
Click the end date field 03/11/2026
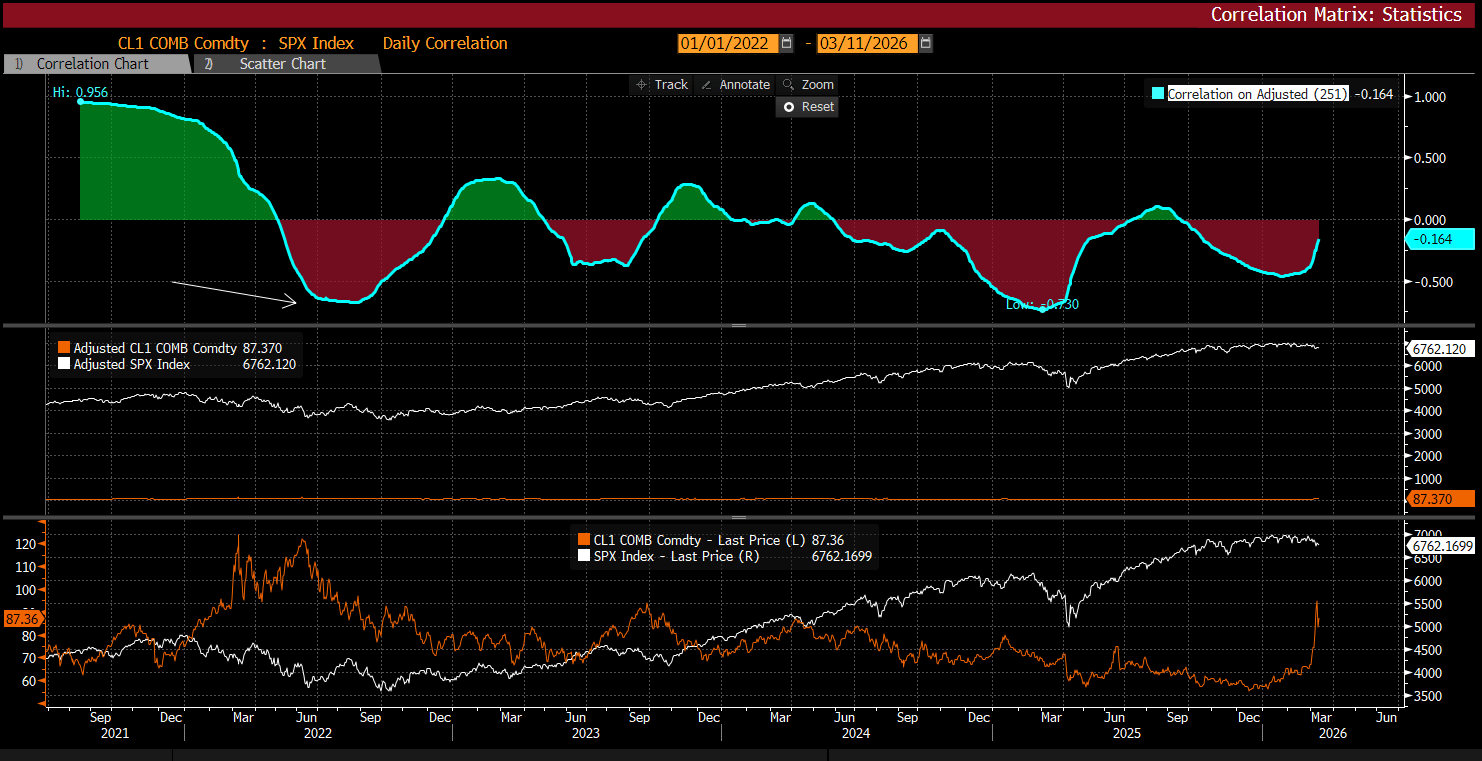coord(866,43)
